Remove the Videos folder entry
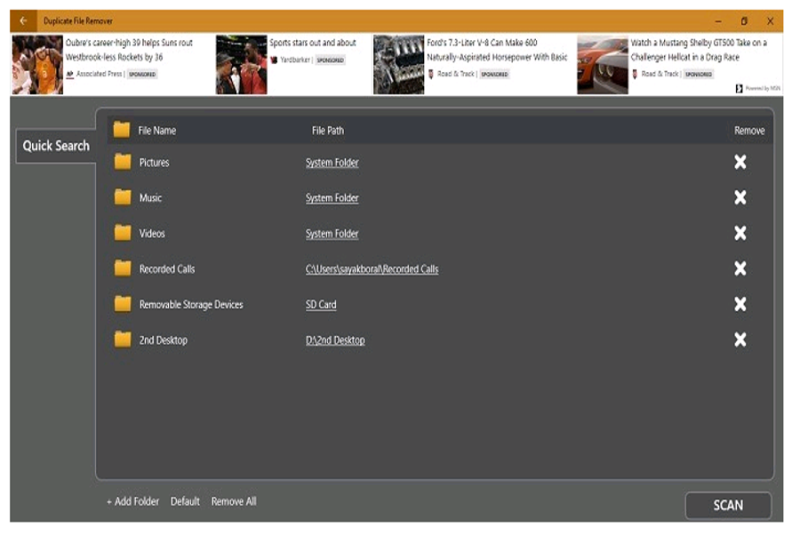Screen dimensions: 800x536 pyautogui.click(x=740, y=233)
